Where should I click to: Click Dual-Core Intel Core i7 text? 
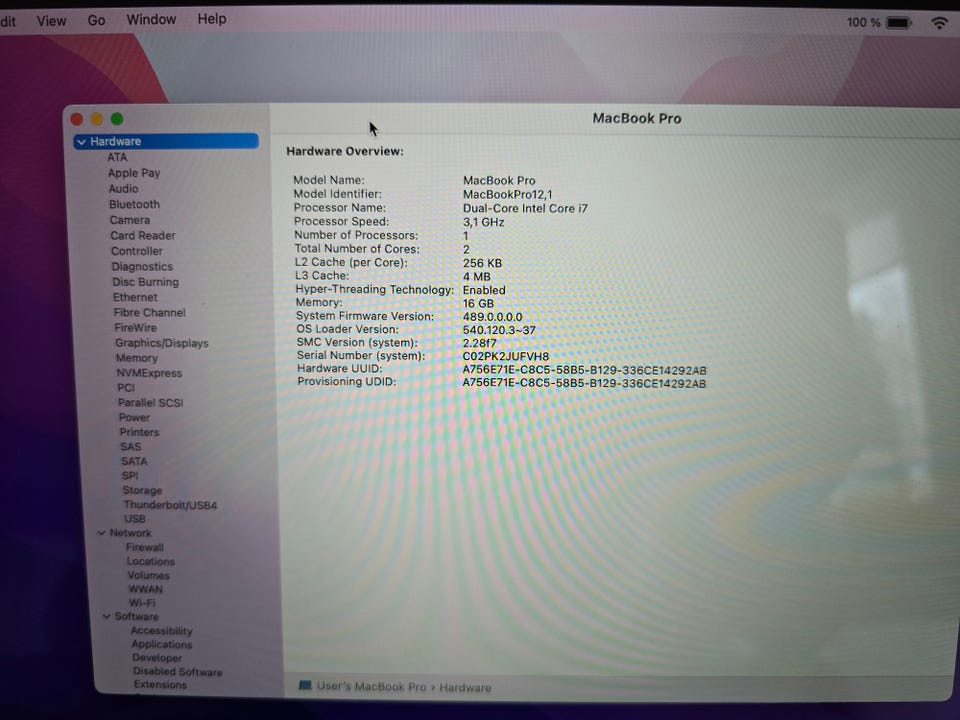[525, 209]
